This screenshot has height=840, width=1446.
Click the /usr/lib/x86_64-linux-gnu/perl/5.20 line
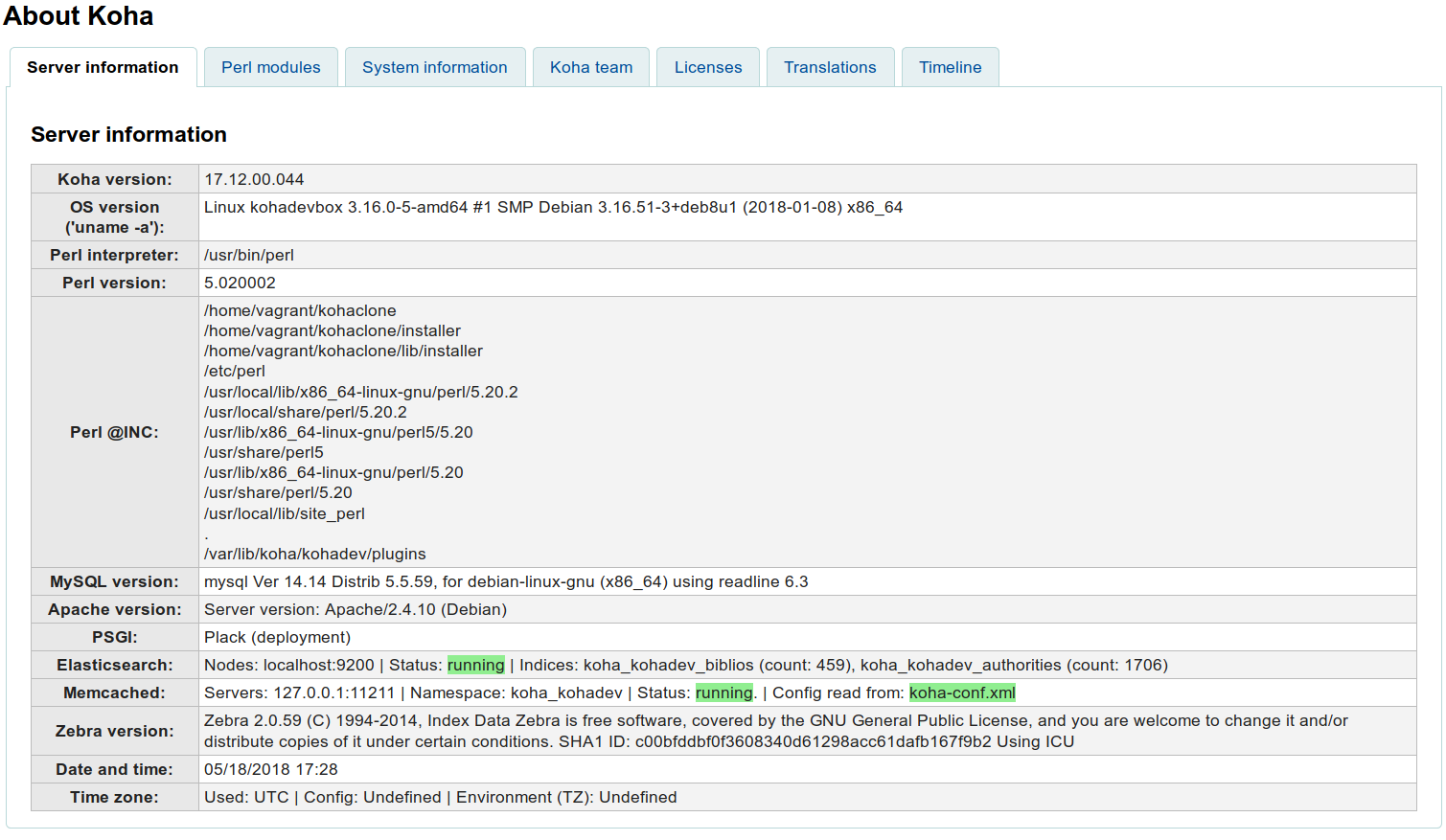[x=333, y=472]
